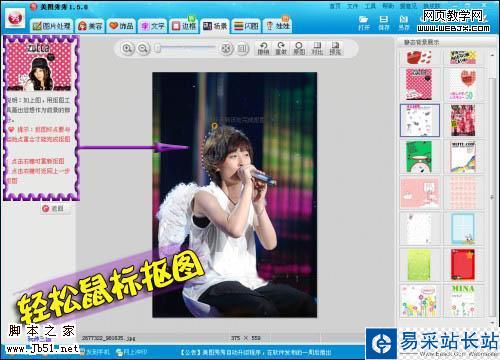Click the 提意见 feedback link

pos(408,6)
